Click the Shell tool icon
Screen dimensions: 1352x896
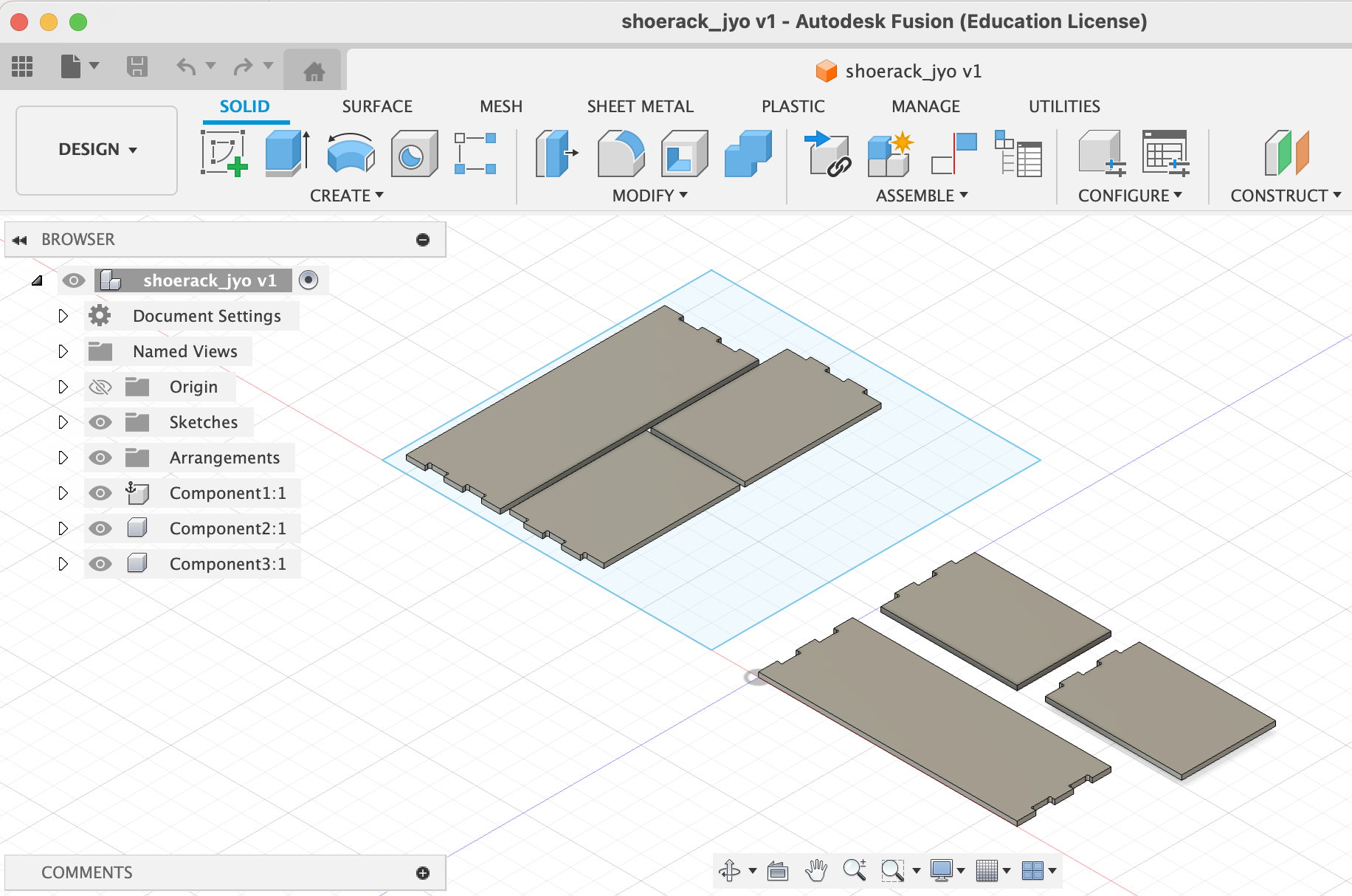(x=684, y=153)
